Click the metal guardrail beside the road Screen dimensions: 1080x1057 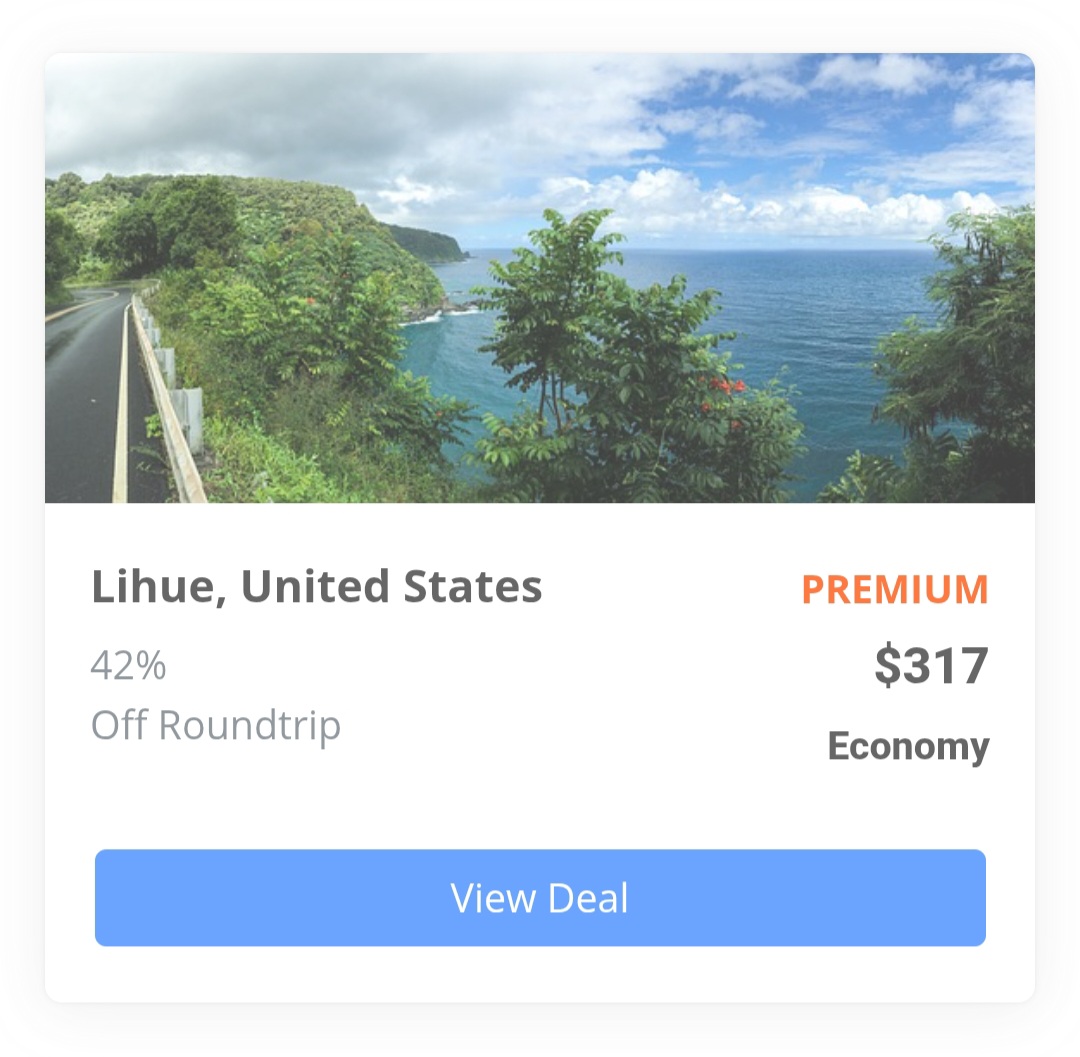coord(169,393)
